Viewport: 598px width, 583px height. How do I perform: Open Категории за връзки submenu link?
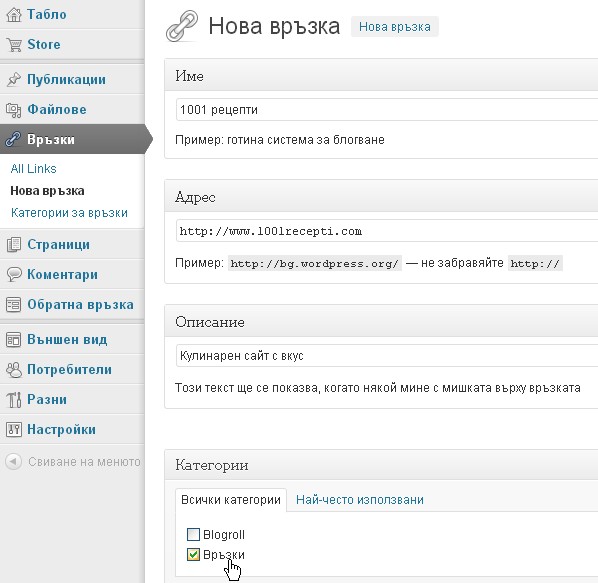69,212
